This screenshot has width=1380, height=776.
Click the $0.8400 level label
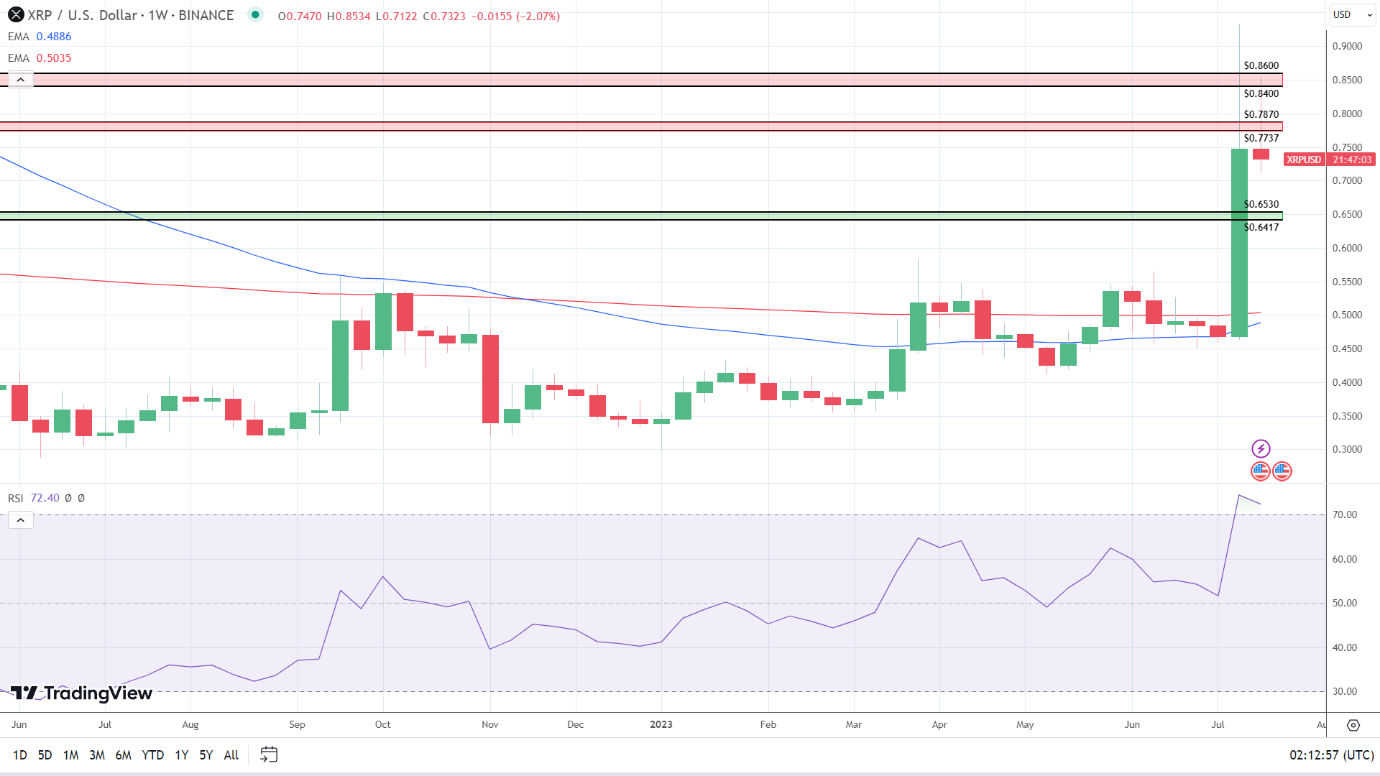tap(1261, 93)
